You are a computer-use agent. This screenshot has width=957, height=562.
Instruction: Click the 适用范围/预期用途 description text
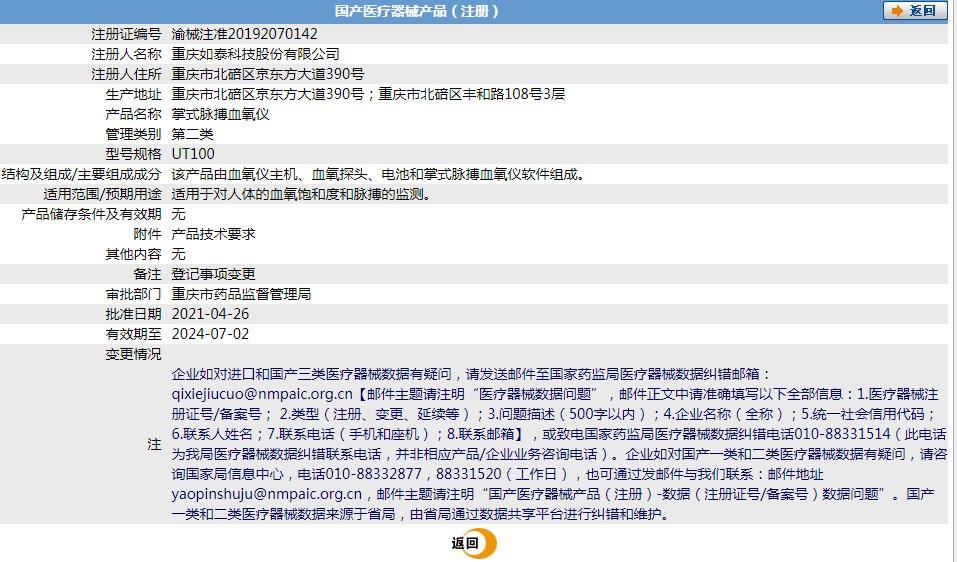(301, 194)
